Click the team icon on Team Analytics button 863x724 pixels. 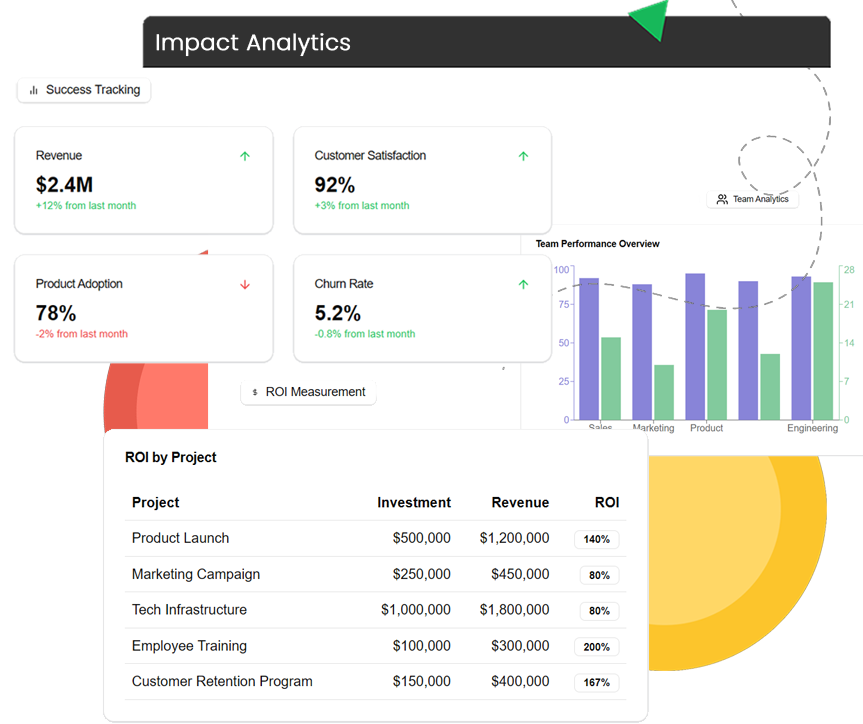point(723,199)
